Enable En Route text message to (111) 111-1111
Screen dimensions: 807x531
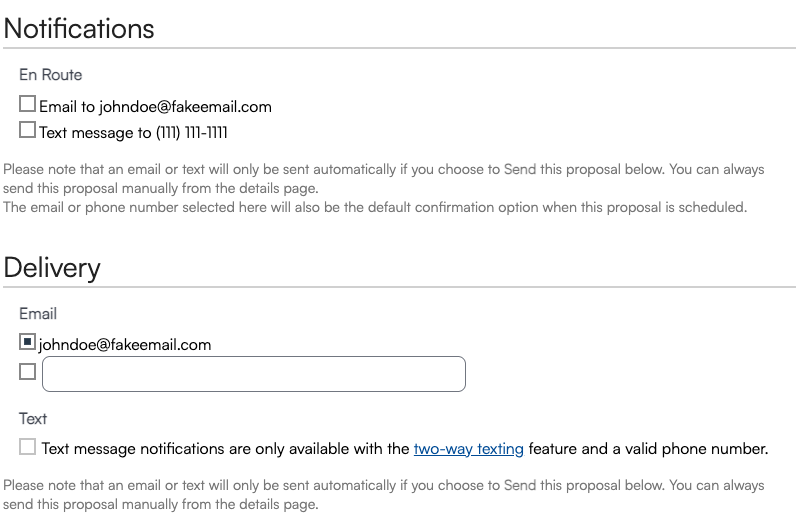pyautogui.click(x=28, y=130)
